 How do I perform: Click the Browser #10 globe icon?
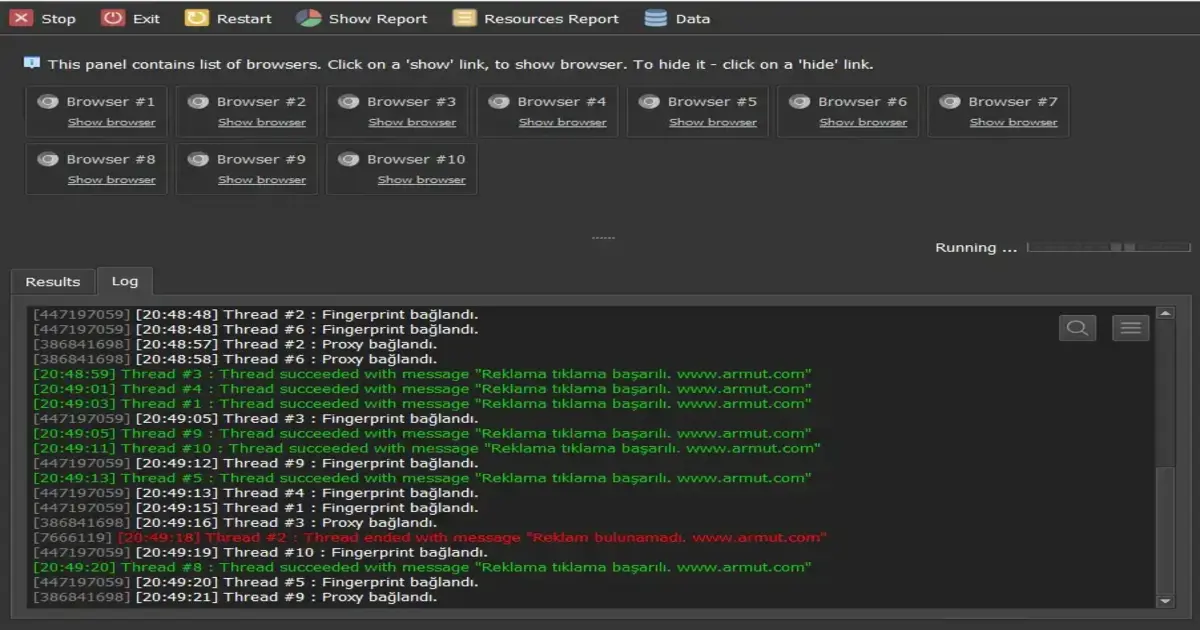(x=348, y=159)
